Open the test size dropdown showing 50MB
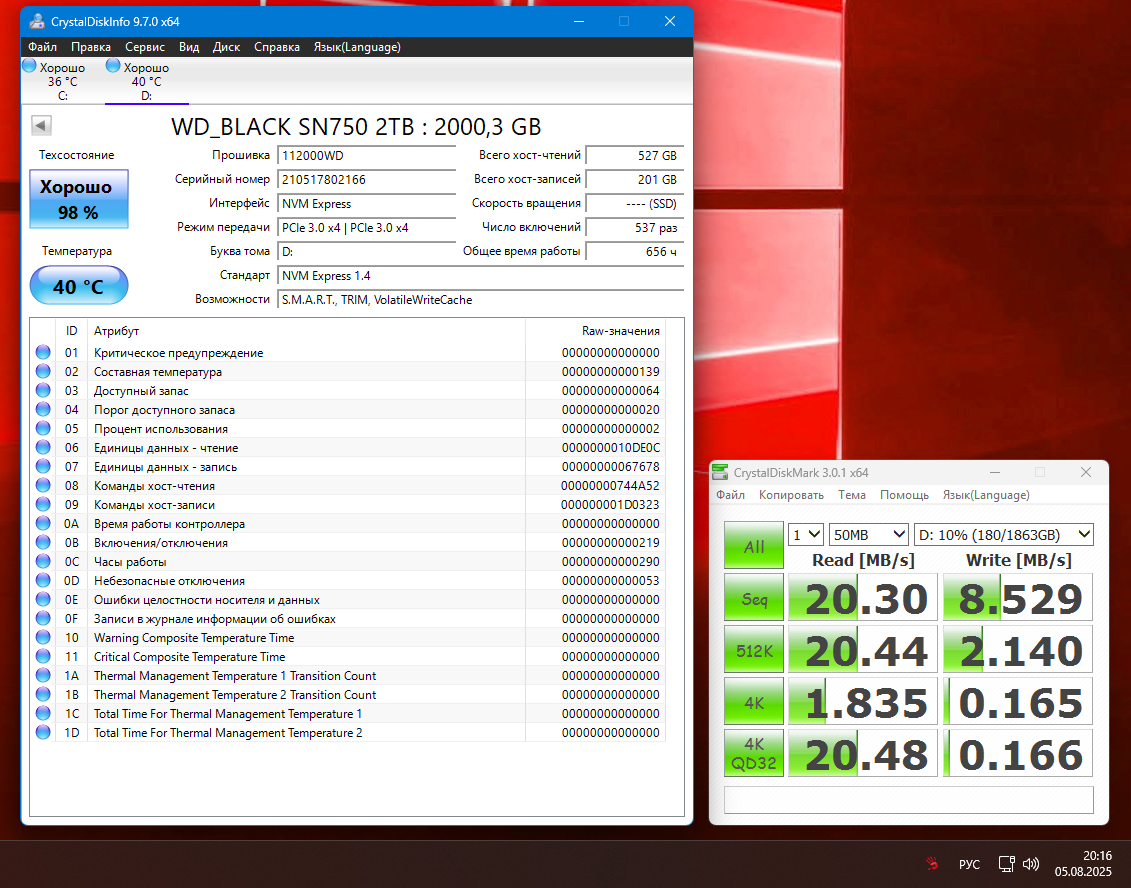This screenshot has height=888, width=1131. 868,535
